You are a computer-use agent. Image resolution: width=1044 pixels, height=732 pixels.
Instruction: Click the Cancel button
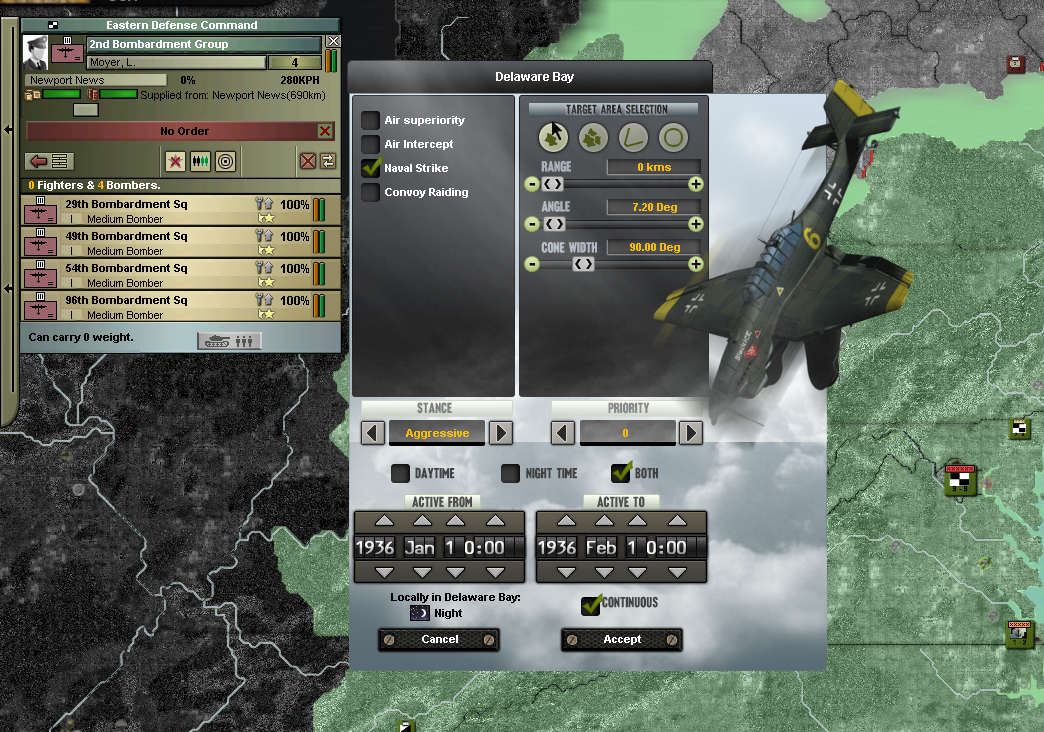(x=439, y=639)
